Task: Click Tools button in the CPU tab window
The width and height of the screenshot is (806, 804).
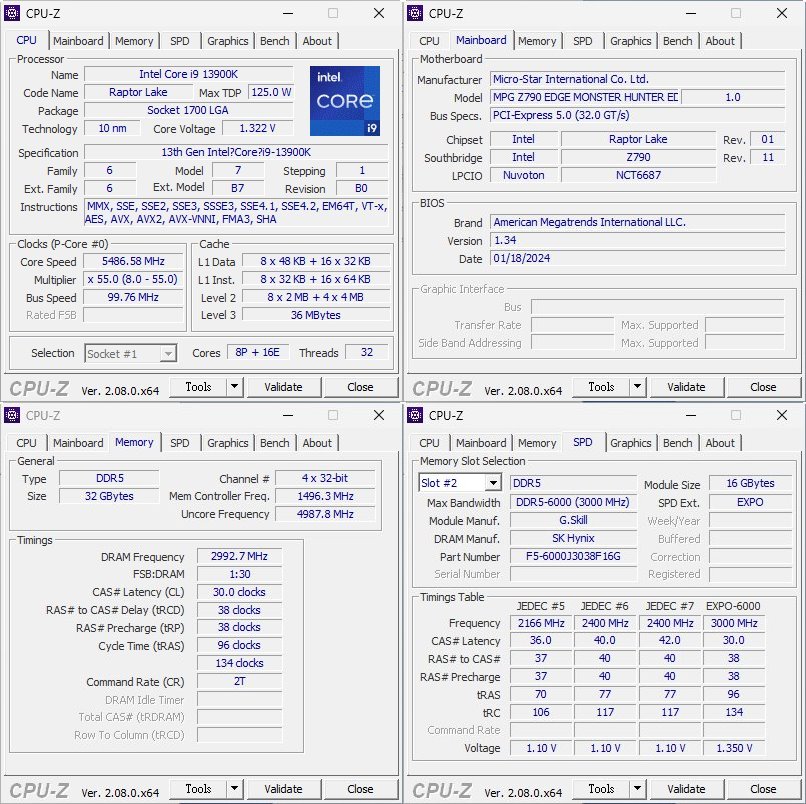Action: pyautogui.click(x=198, y=387)
